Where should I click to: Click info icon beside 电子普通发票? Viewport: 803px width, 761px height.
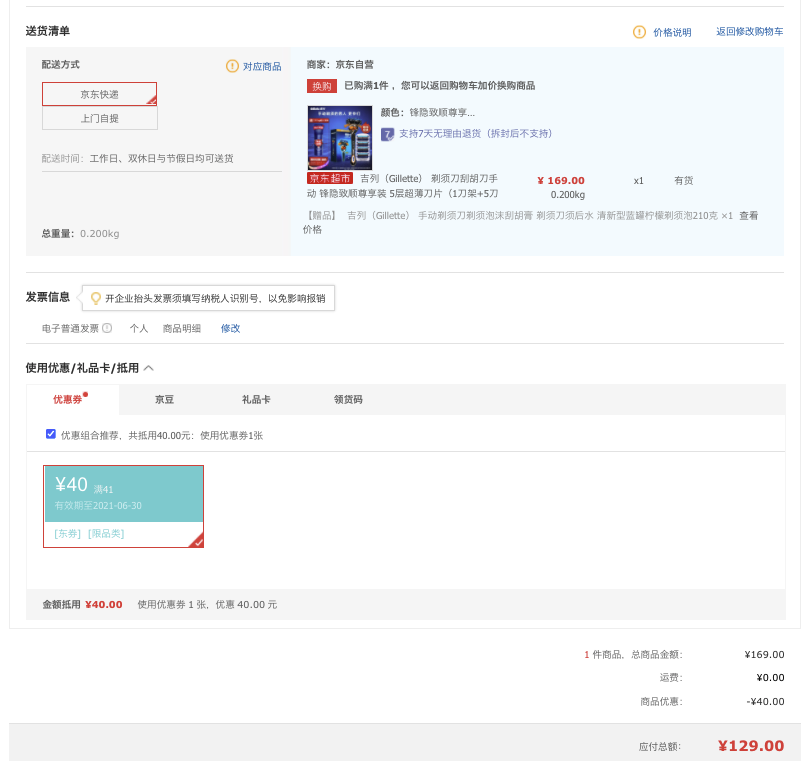click(107, 328)
